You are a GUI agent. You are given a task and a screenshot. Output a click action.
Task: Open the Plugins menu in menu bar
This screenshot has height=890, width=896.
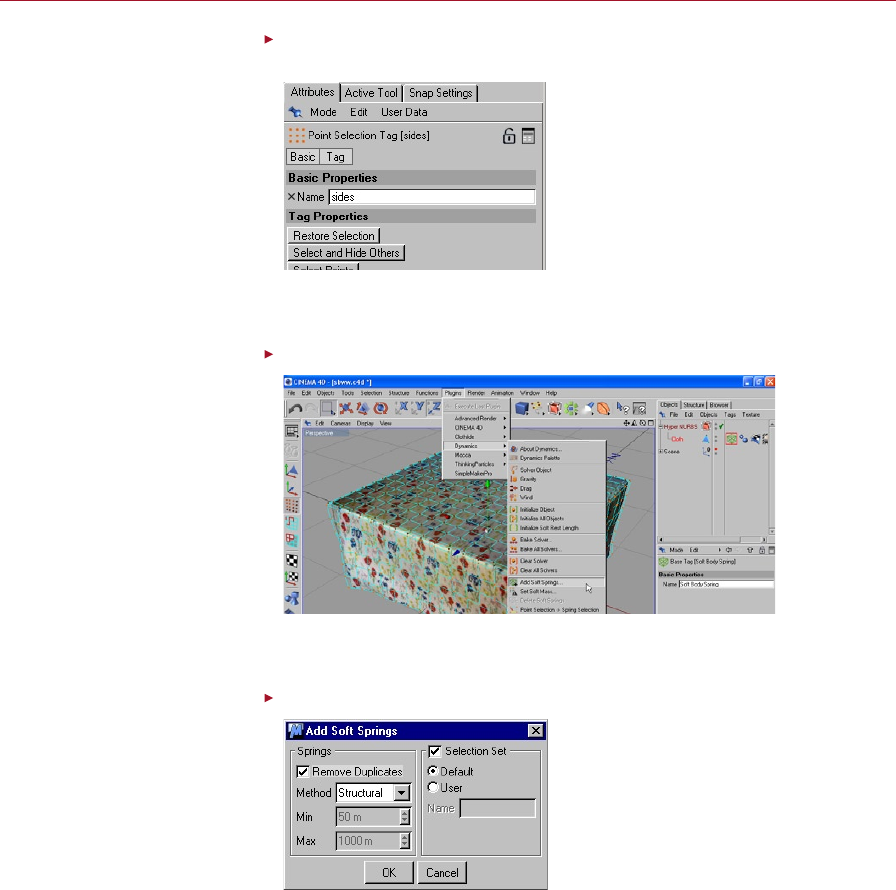453,393
